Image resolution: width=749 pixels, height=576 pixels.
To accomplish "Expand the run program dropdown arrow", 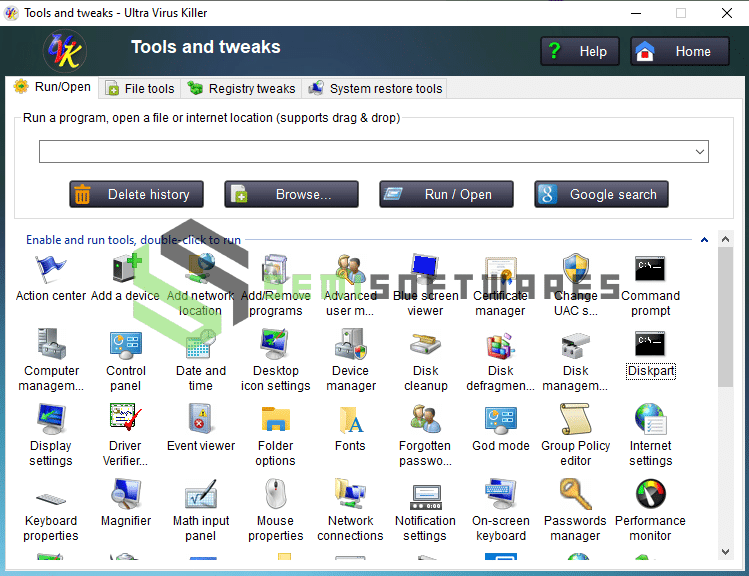I will pyautogui.click(x=700, y=152).
